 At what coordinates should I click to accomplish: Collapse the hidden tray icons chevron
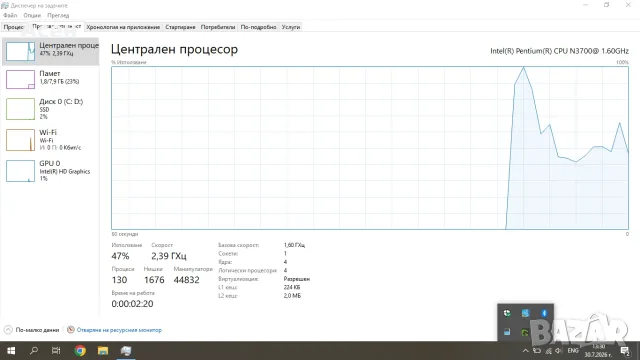point(525,351)
